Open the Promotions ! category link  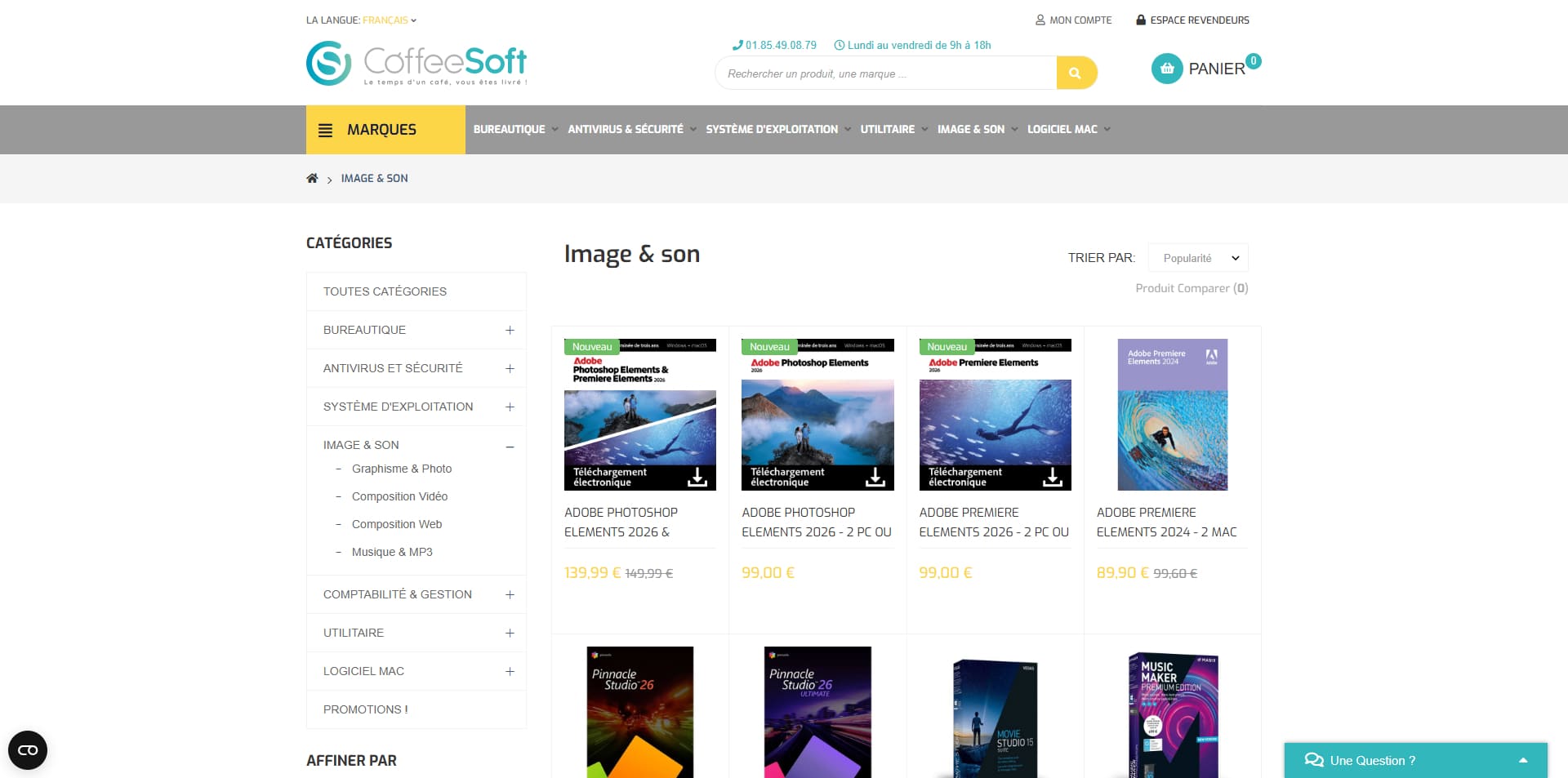[x=366, y=709]
